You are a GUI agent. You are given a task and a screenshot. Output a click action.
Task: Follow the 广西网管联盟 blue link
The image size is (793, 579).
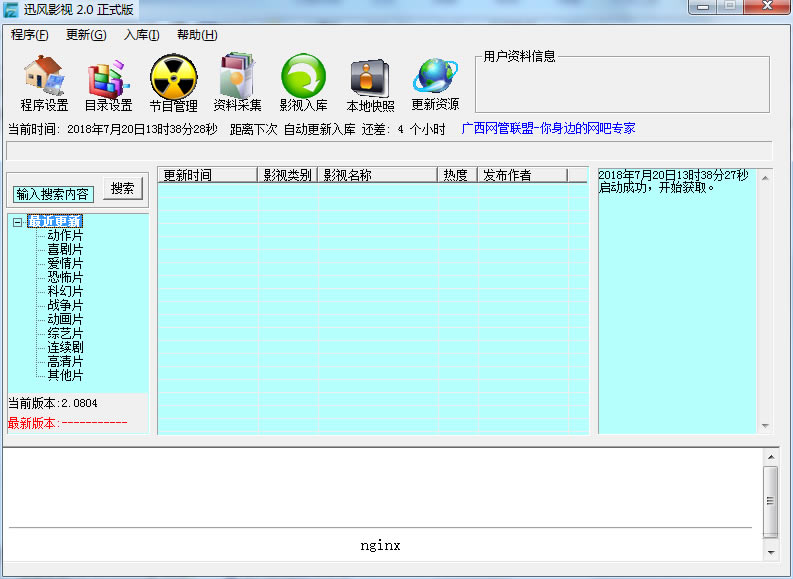coord(548,129)
